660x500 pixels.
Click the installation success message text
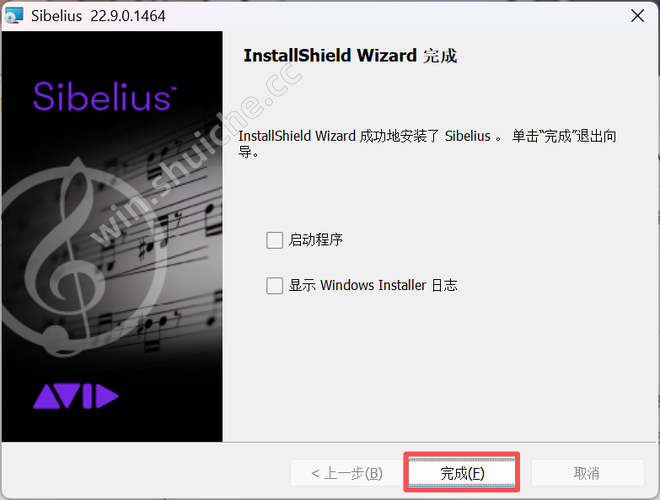[x=427, y=144]
